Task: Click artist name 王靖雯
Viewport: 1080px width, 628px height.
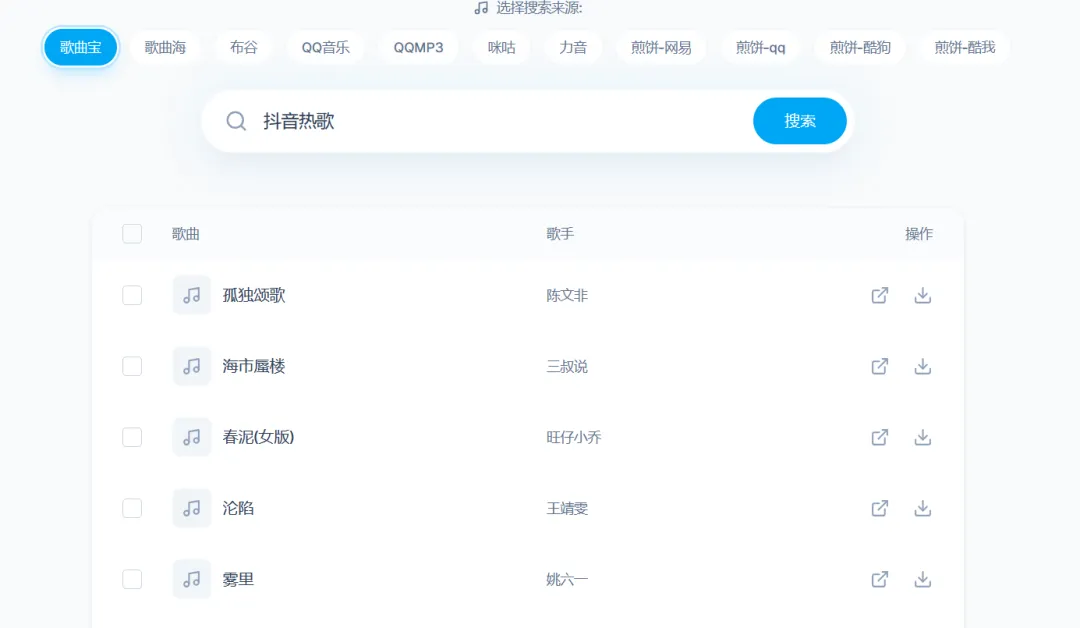Action: click(567, 508)
